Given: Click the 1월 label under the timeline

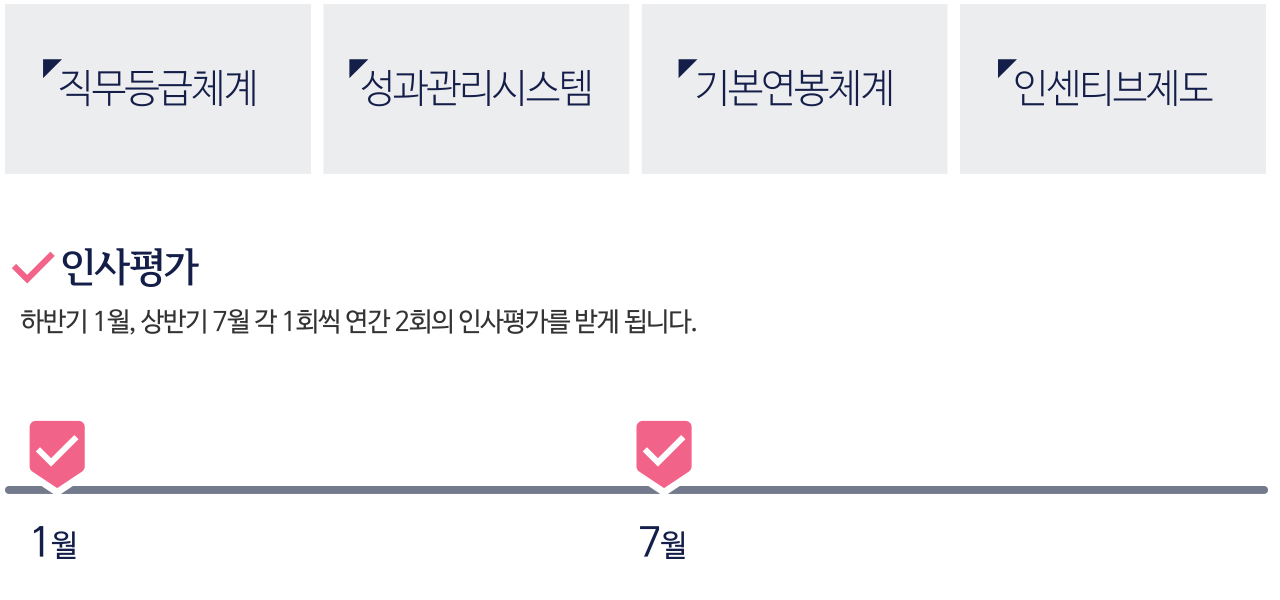Looking at the screenshot, I should click(54, 543).
